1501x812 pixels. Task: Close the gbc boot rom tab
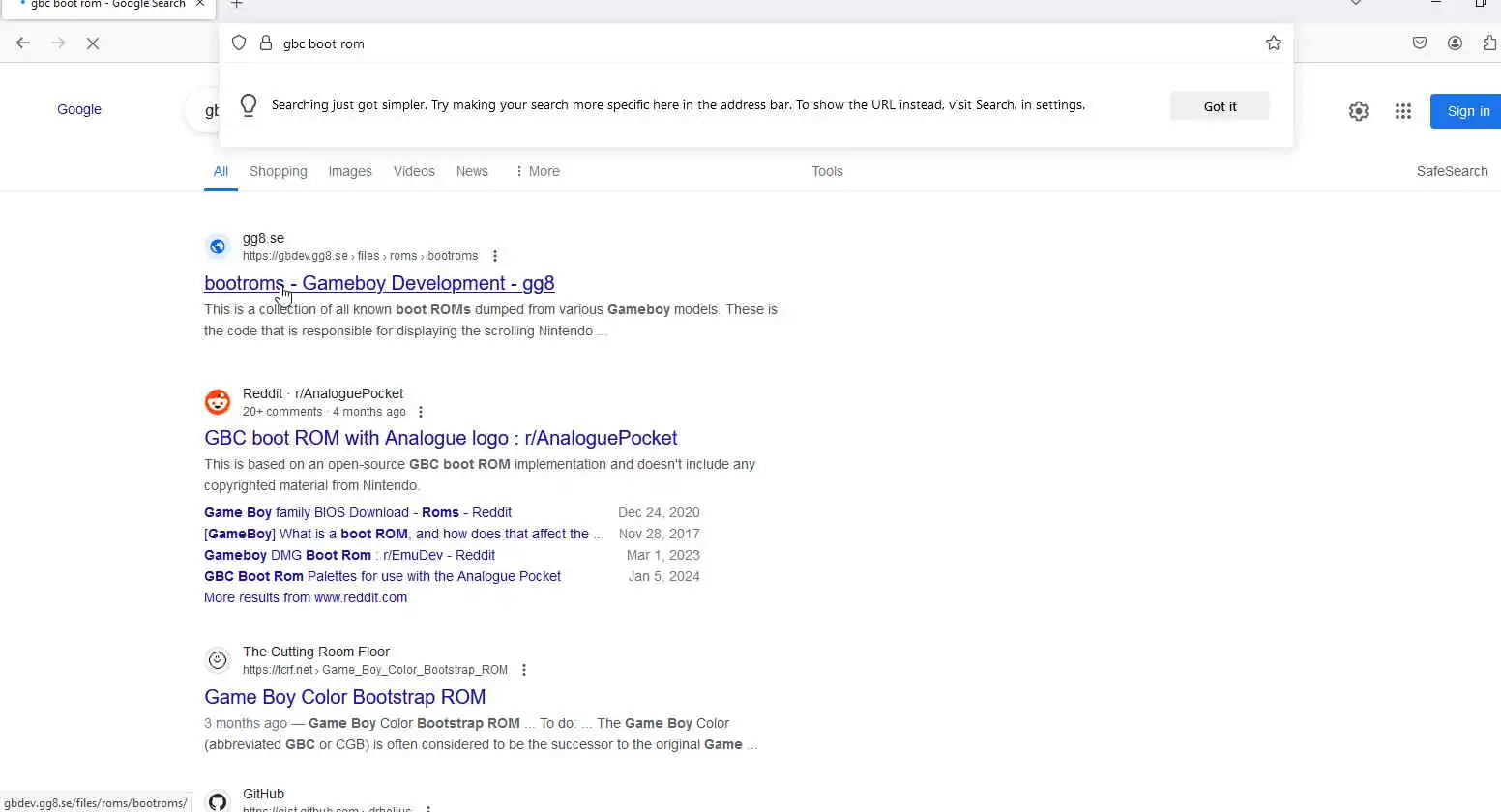200,4
